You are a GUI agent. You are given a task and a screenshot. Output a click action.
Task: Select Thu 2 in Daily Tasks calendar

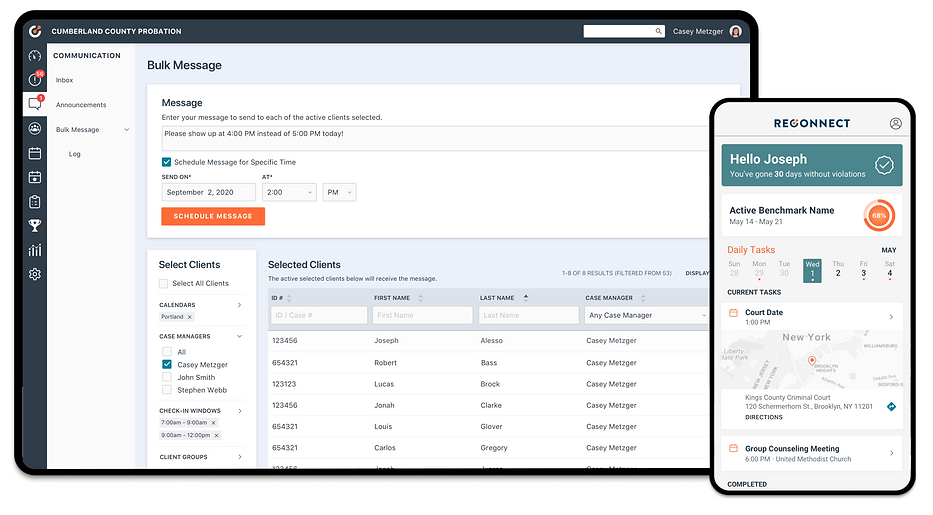point(838,269)
